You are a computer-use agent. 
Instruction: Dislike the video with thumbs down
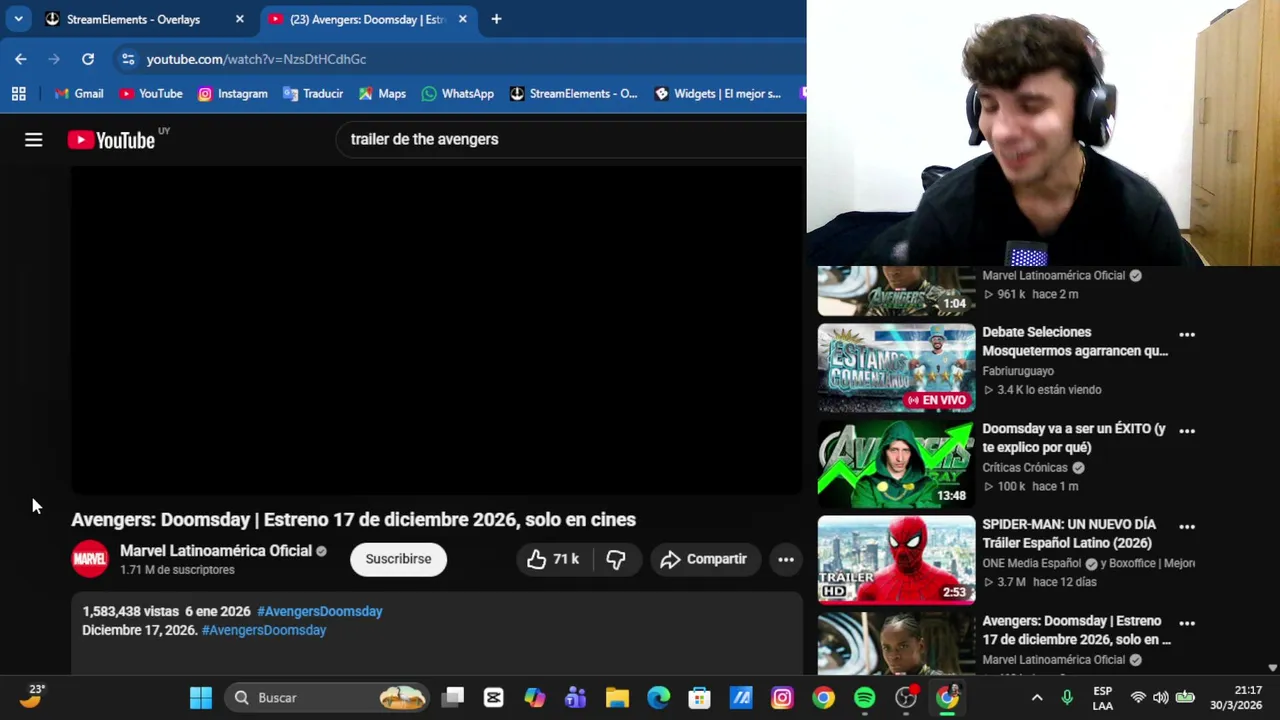pyautogui.click(x=616, y=559)
